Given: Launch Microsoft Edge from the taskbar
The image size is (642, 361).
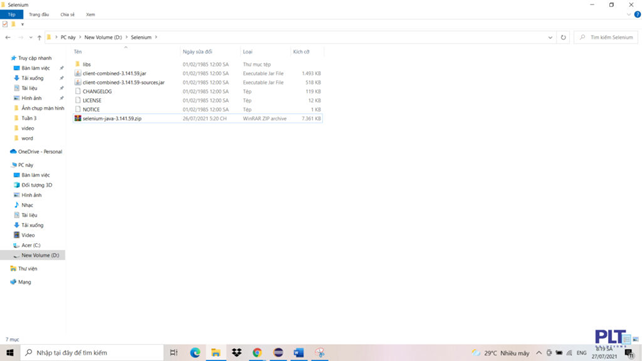Looking at the screenshot, I should pos(195,352).
